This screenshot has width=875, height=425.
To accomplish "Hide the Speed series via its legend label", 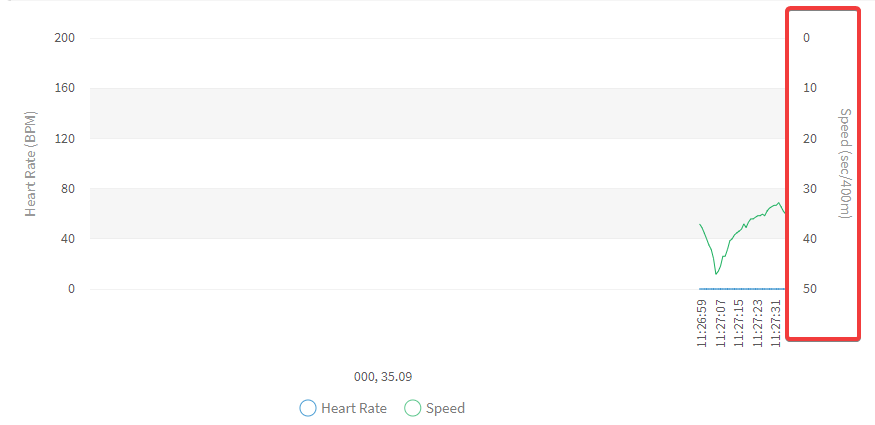I will click(445, 408).
